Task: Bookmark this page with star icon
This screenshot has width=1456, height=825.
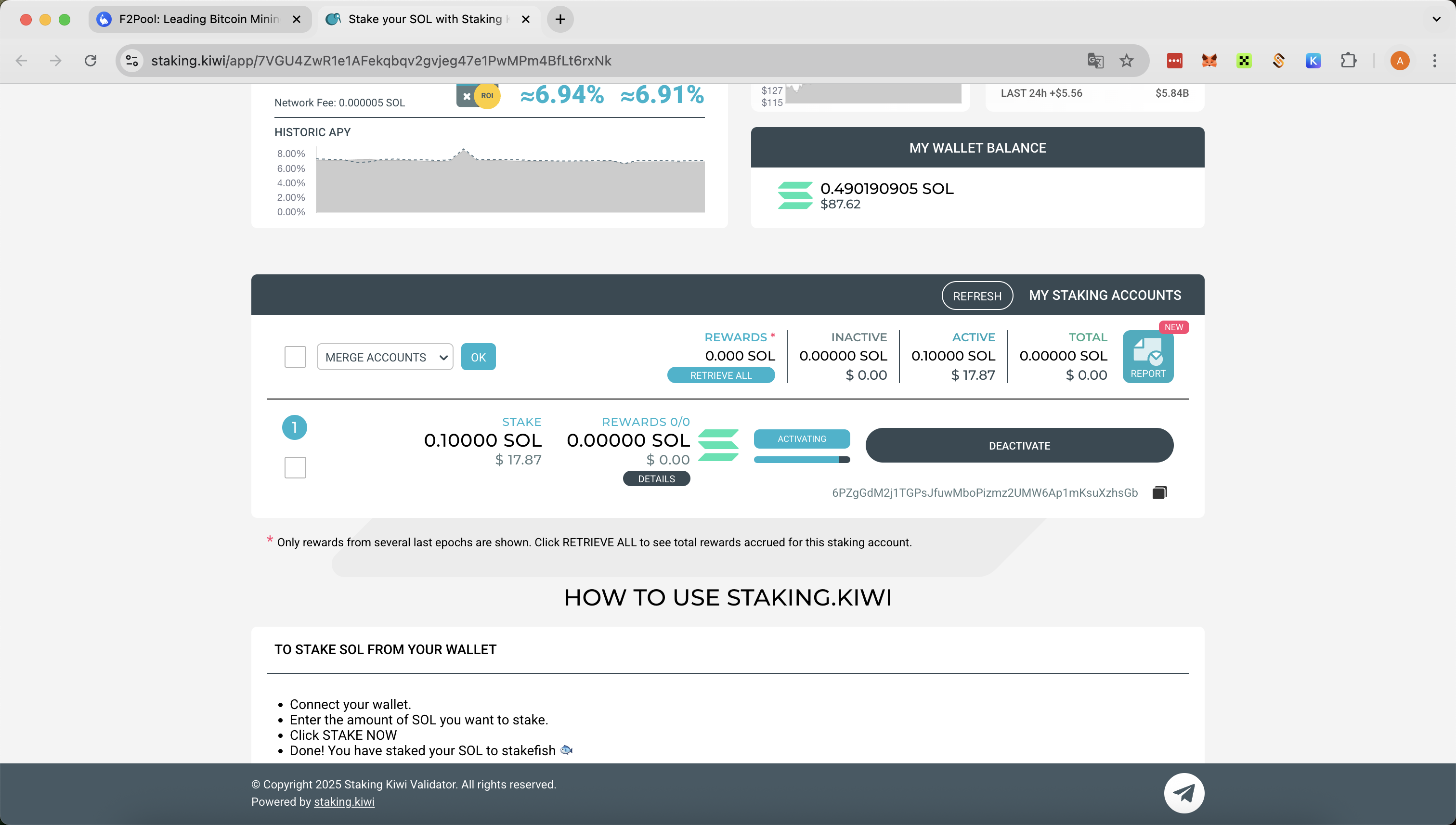Action: [x=1126, y=61]
